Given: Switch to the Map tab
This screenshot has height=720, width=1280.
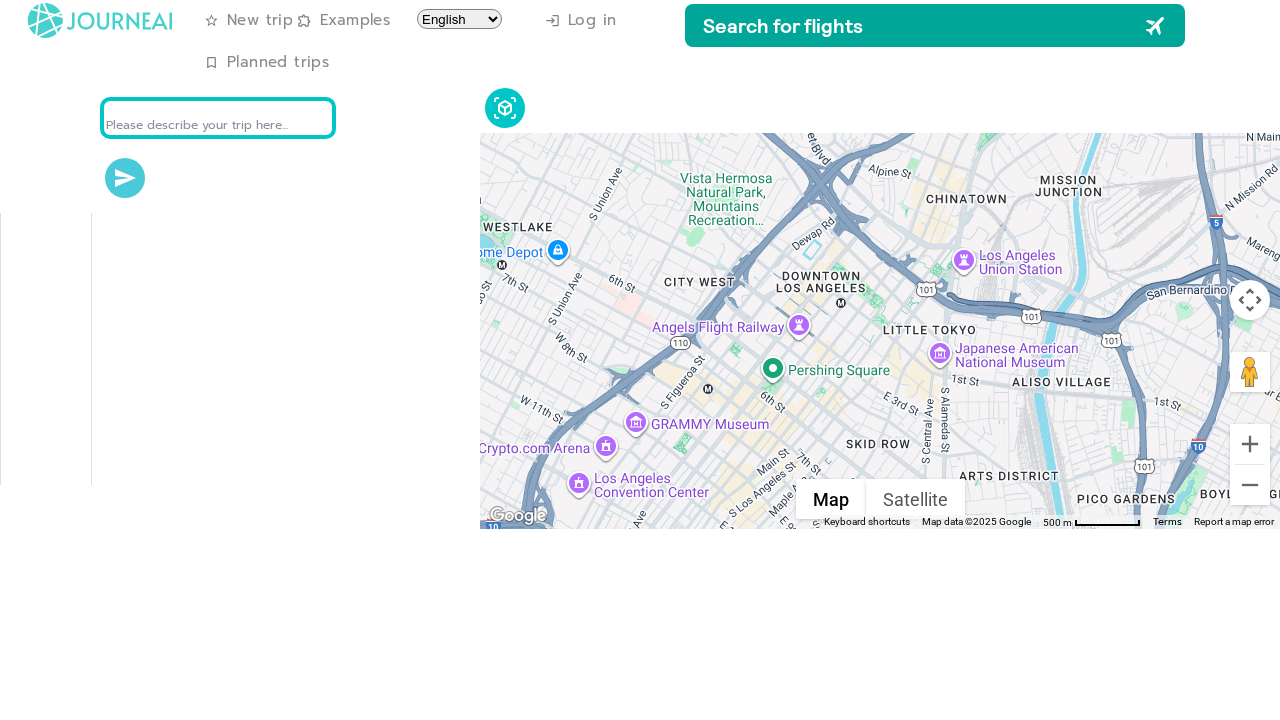Looking at the screenshot, I should pos(829,498).
